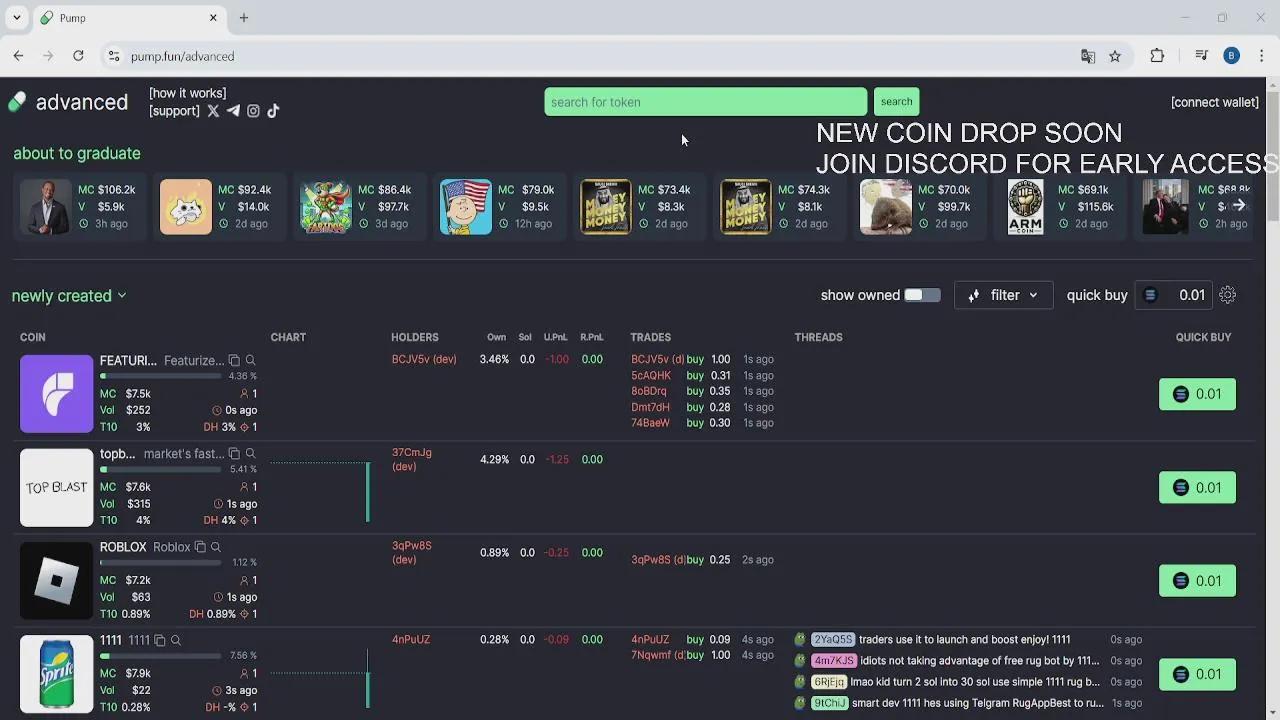Open the Instagram social link
The image size is (1280, 720).
pos(253,111)
